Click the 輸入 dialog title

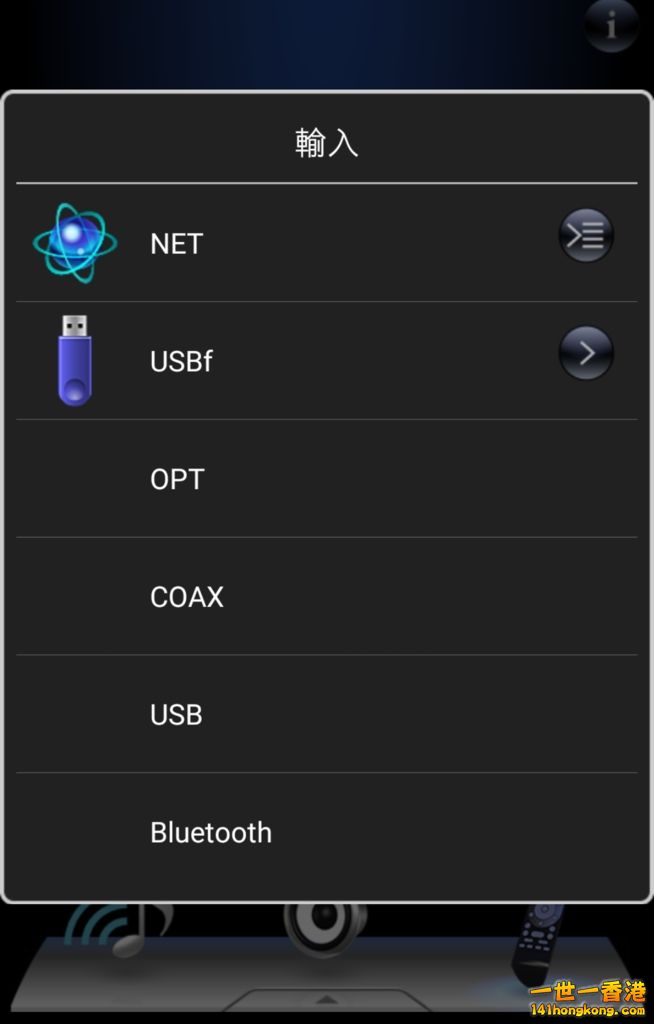point(326,143)
